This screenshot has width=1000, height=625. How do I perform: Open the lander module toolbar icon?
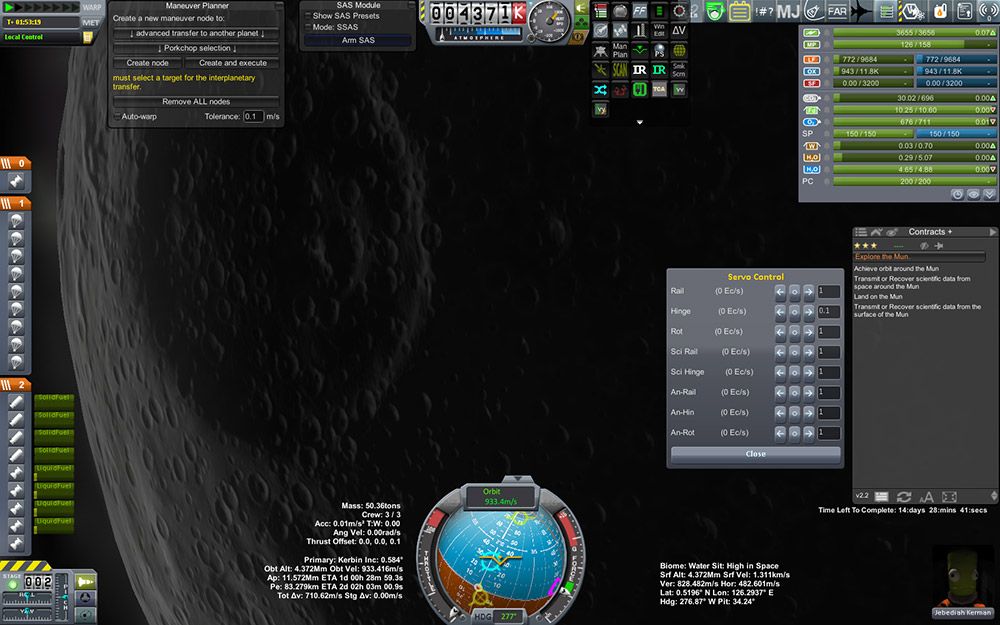pos(600,50)
